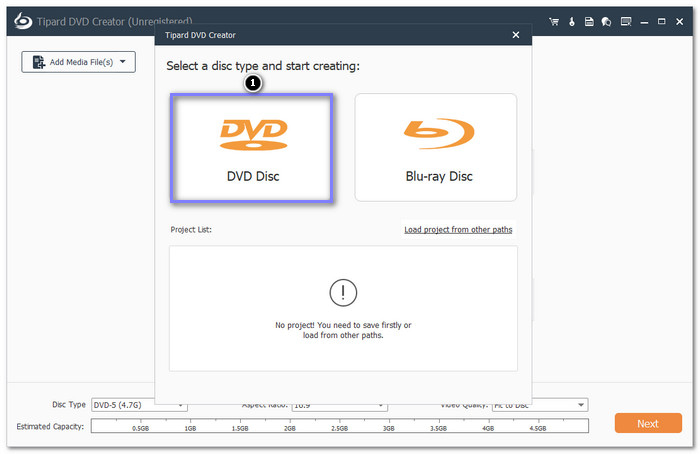
Task: Click the monitor menu icon in title bar
Action: tap(626, 21)
